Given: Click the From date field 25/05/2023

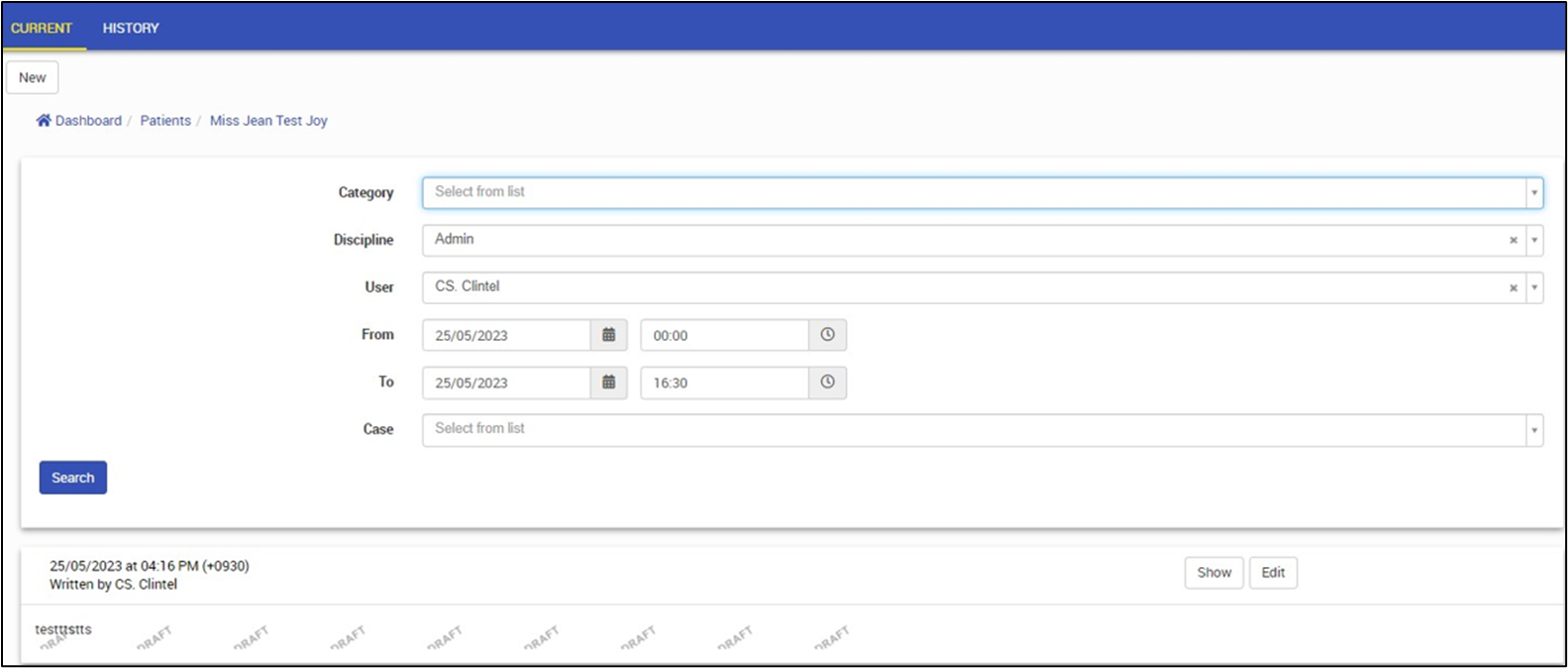Looking at the screenshot, I should coord(507,335).
